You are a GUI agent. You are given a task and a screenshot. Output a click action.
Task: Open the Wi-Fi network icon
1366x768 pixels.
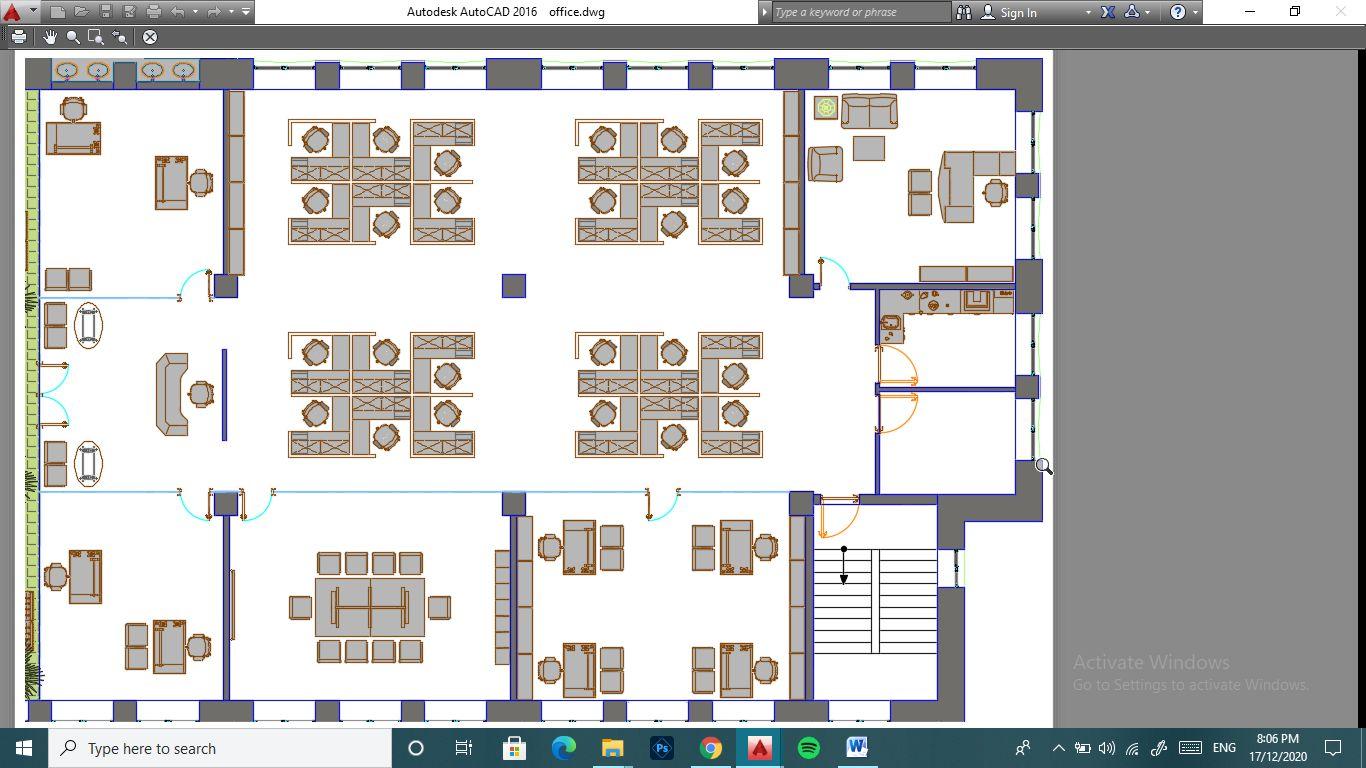click(1132, 748)
